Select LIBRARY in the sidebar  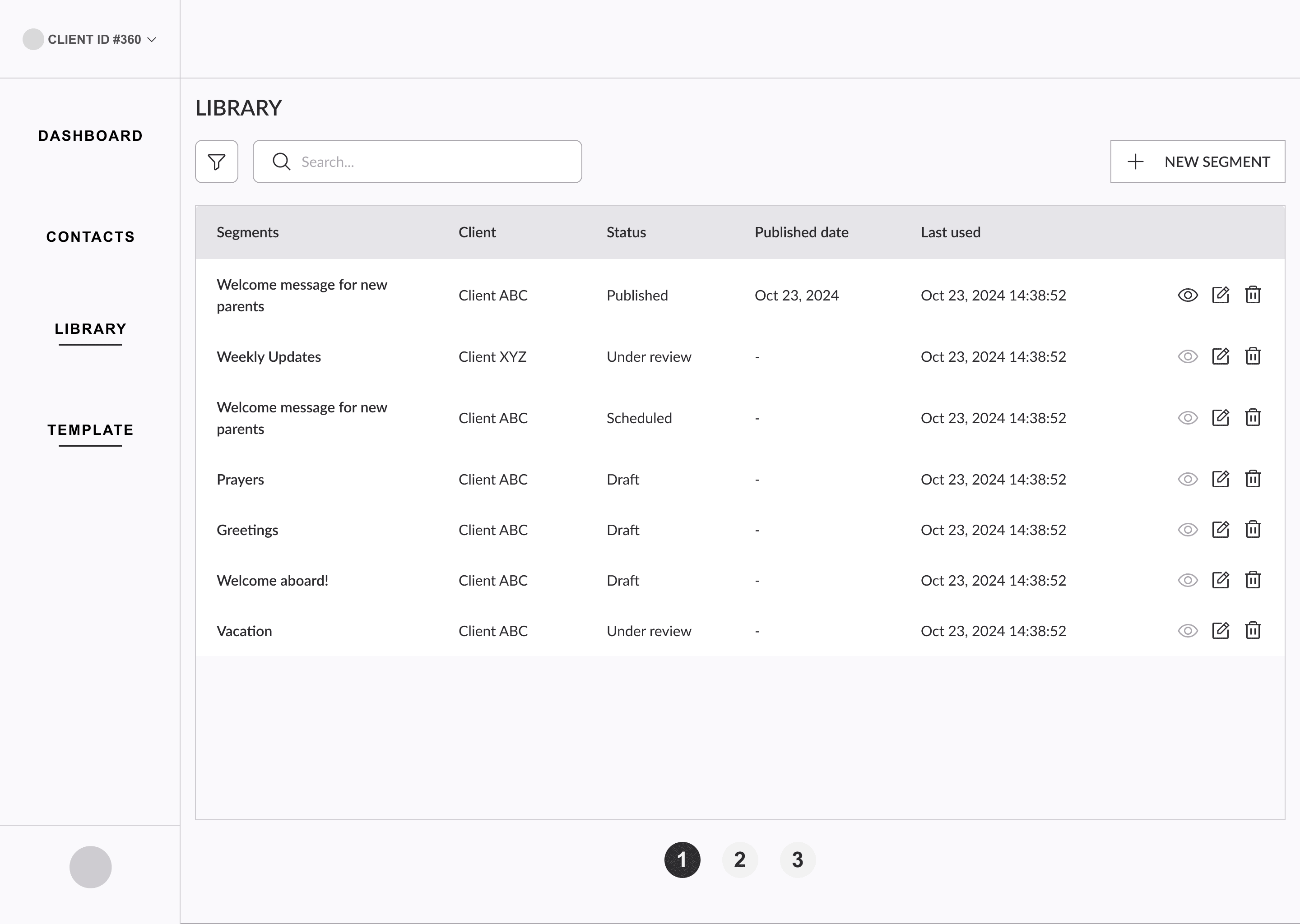click(90, 329)
